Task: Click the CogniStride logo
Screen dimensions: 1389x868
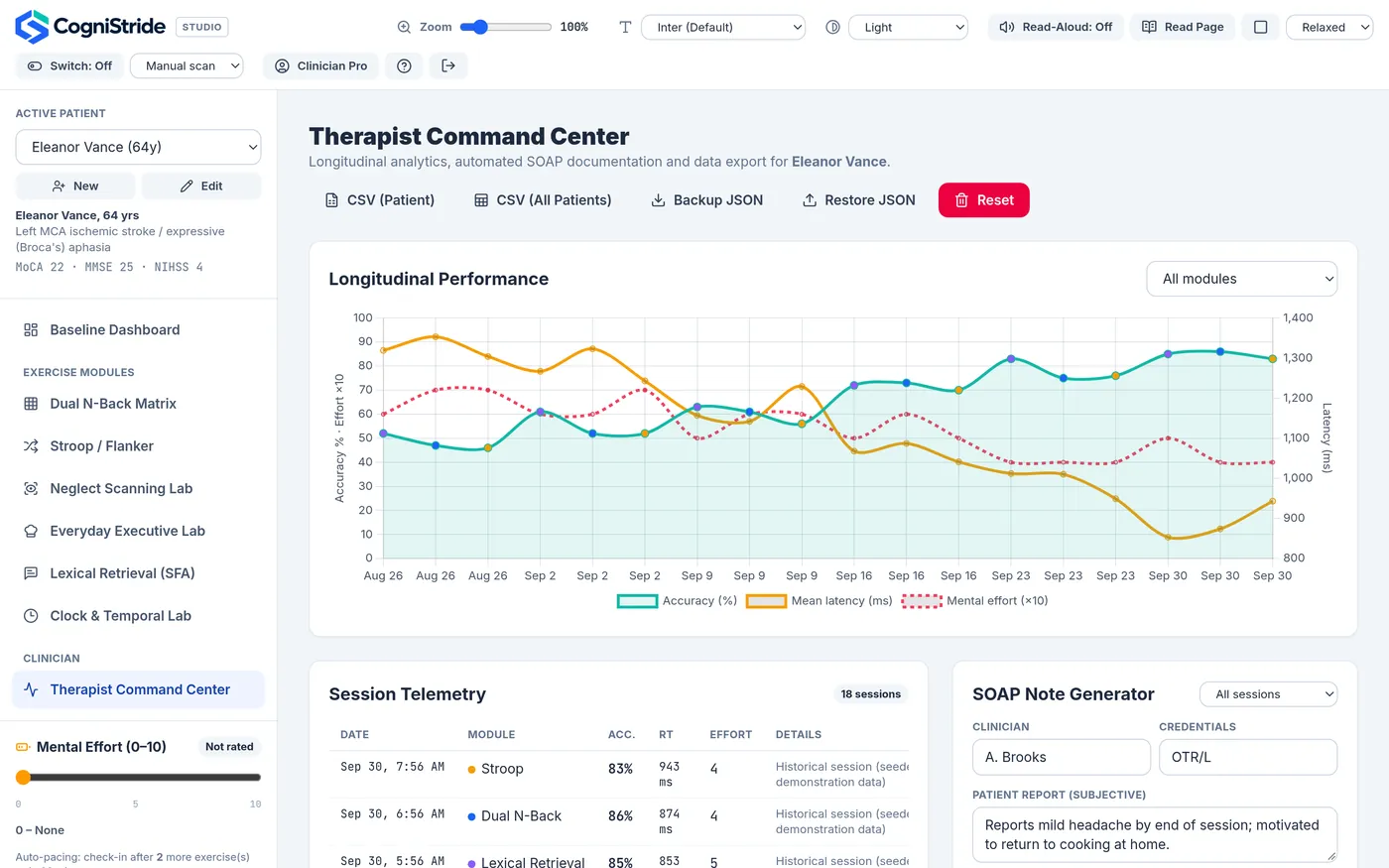Action: click(x=90, y=27)
